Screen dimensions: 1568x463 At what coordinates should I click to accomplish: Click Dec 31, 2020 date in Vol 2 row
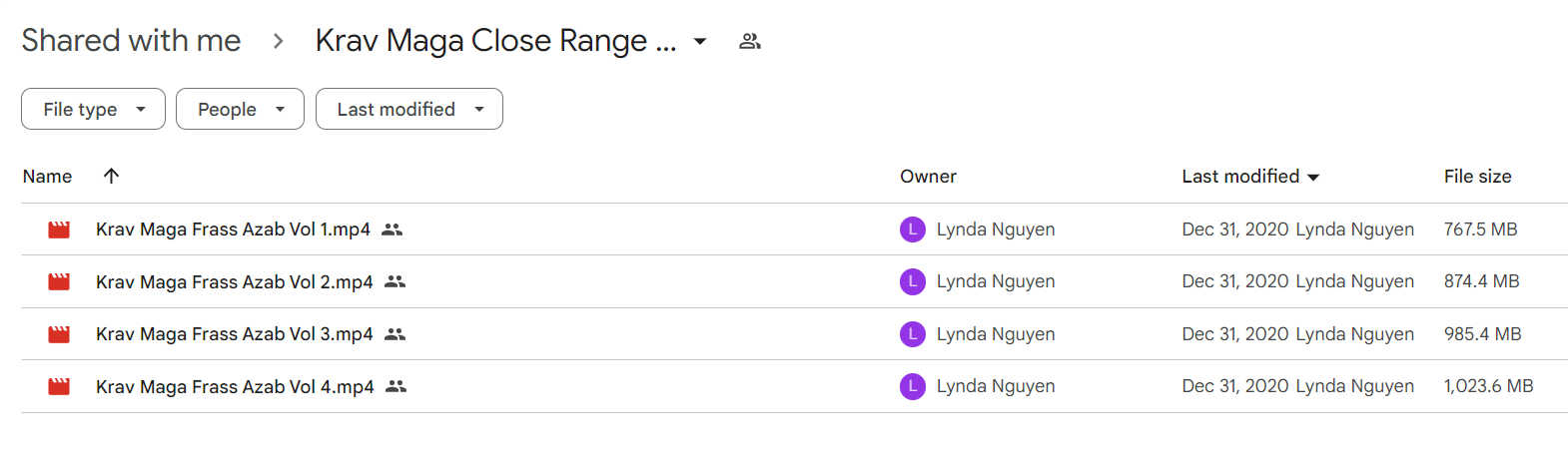click(x=1235, y=282)
